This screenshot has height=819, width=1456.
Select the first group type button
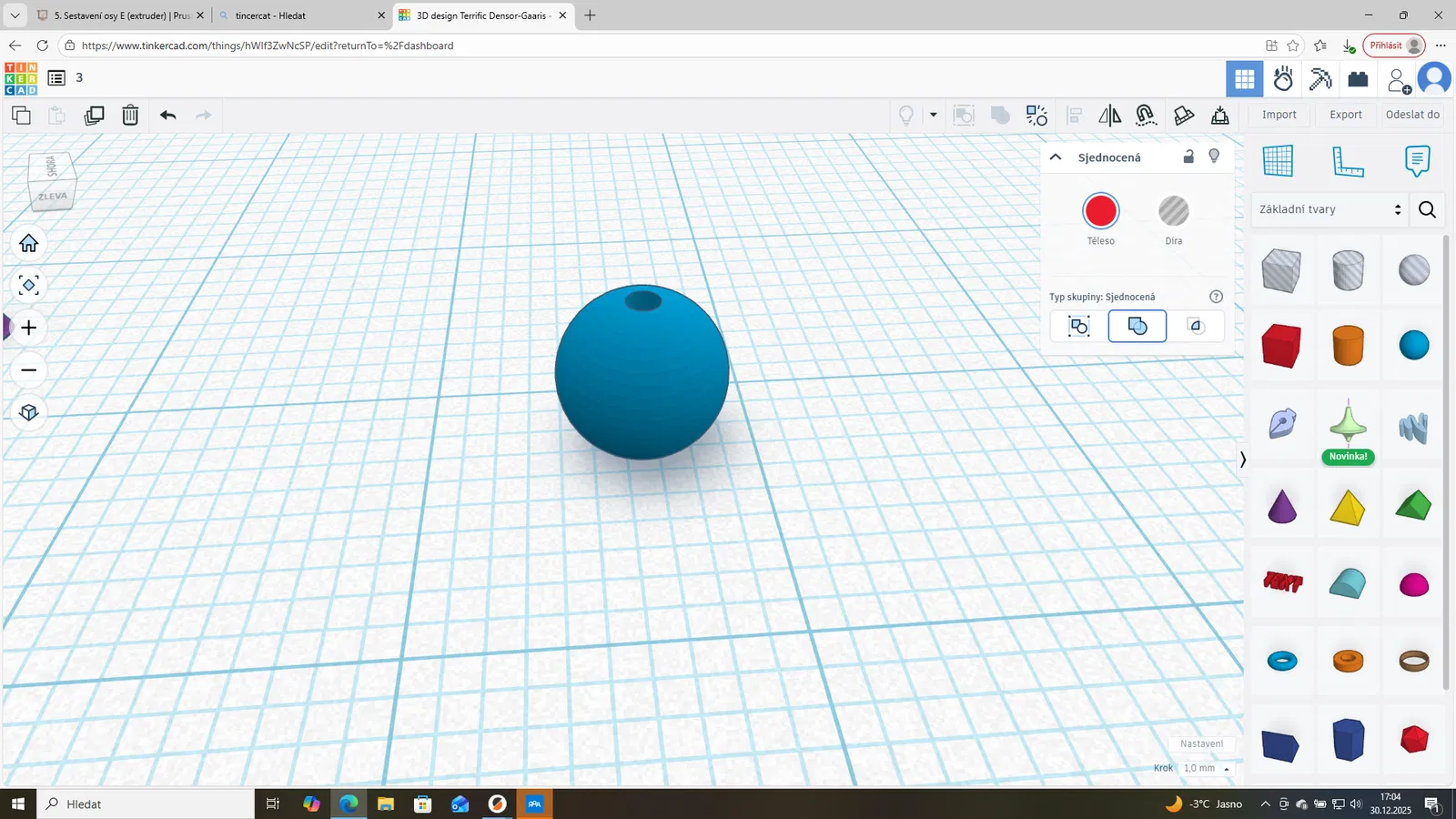[x=1079, y=326]
